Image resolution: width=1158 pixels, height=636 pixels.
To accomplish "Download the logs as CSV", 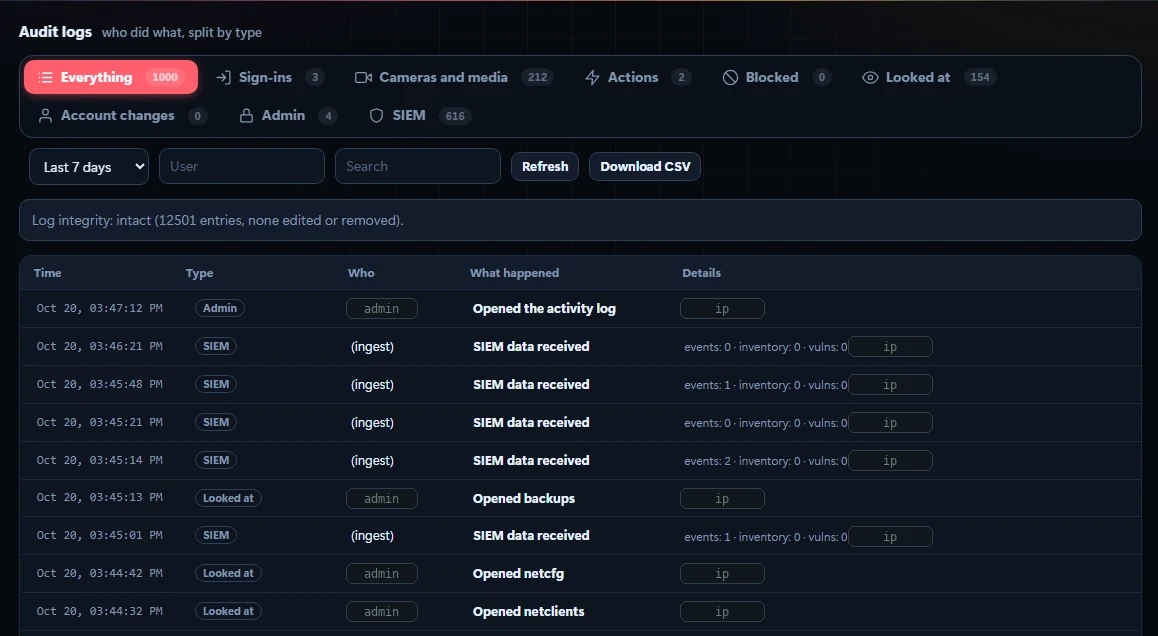I will click(645, 166).
